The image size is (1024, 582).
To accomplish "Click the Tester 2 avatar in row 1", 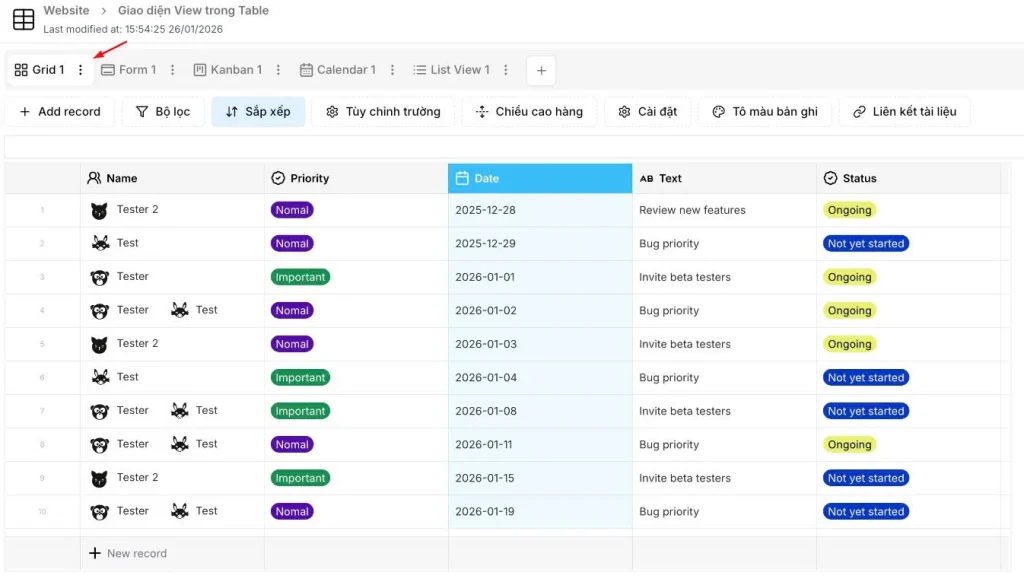I will 99,211.
